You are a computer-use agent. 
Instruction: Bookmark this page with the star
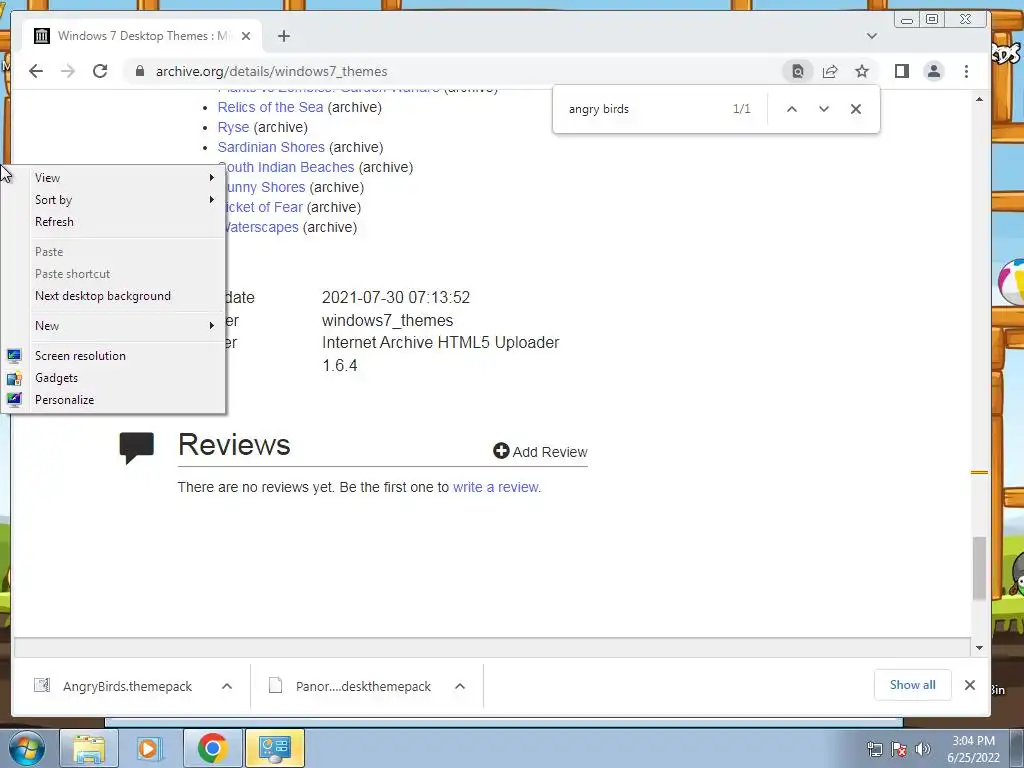[862, 71]
